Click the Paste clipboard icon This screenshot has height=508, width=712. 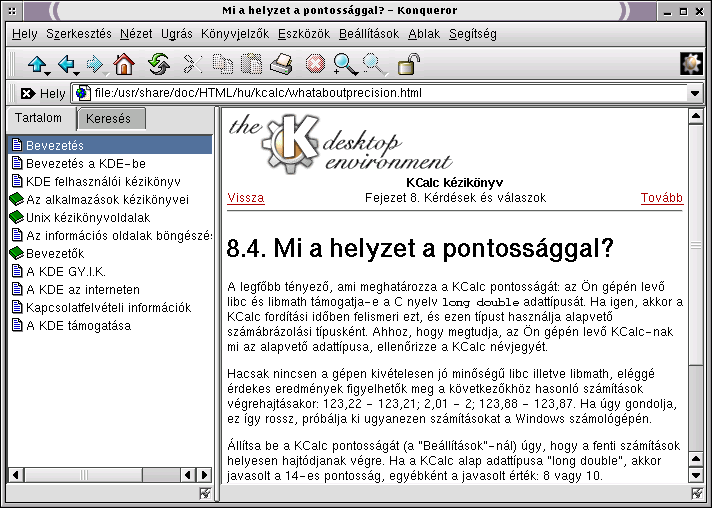pyautogui.click(x=252, y=64)
